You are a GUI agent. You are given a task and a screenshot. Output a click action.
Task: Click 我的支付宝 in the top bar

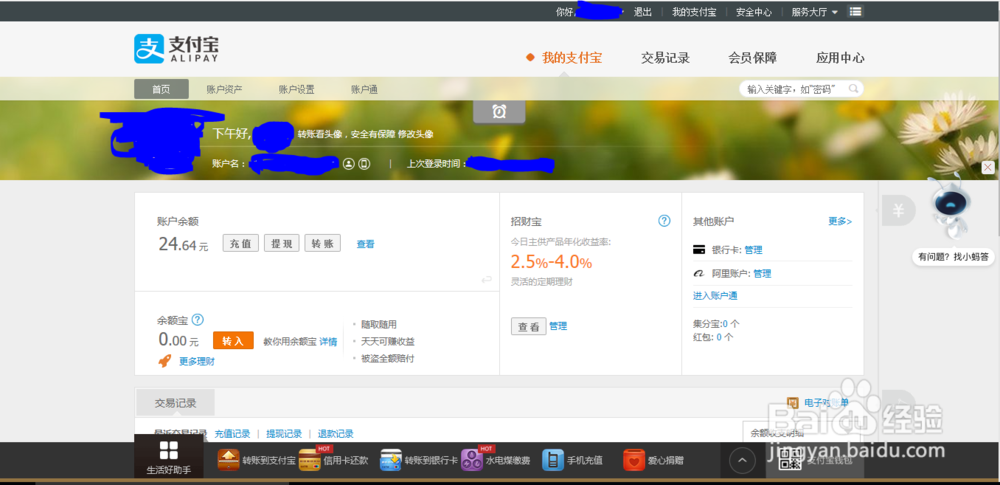[x=694, y=11]
